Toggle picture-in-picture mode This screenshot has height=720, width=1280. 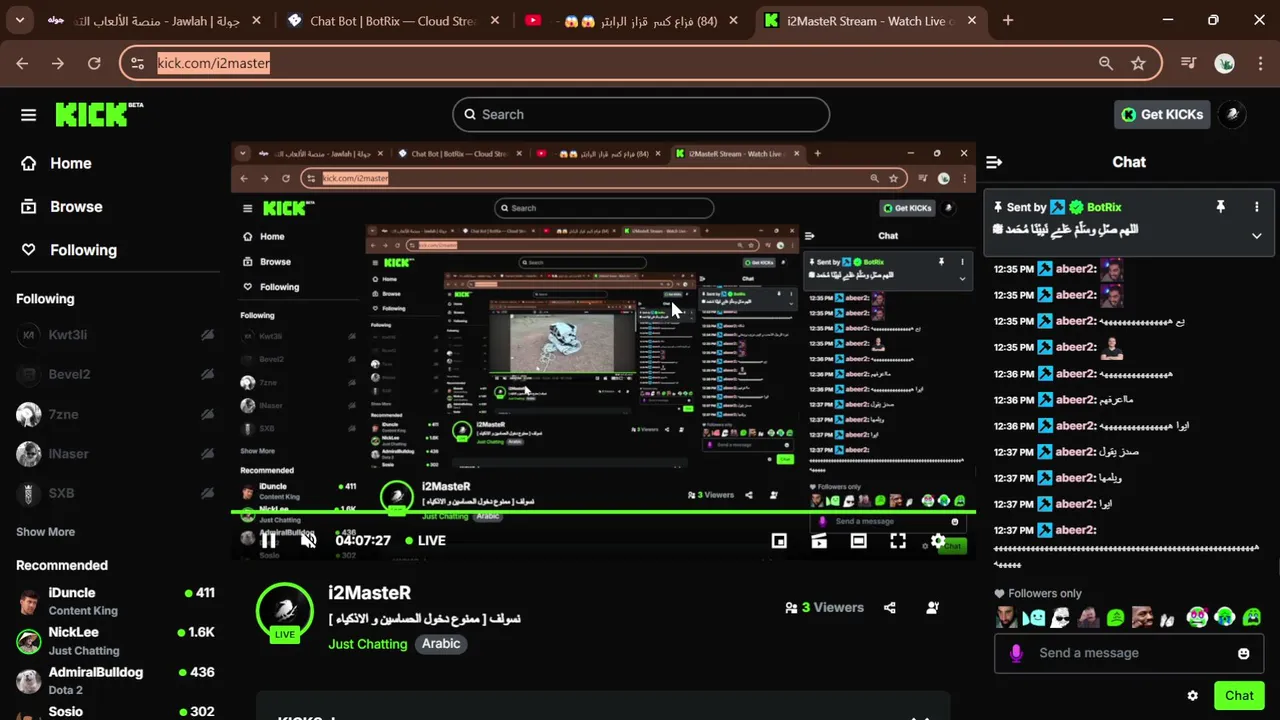[x=779, y=541]
